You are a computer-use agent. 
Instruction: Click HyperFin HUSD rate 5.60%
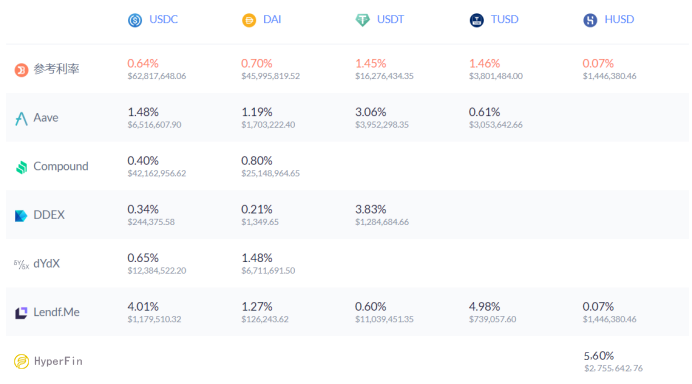pos(599,356)
